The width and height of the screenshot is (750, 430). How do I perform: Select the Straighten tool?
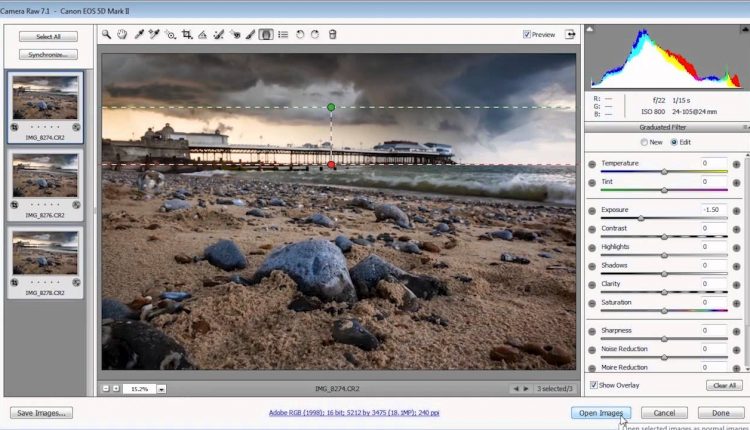[203, 34]
